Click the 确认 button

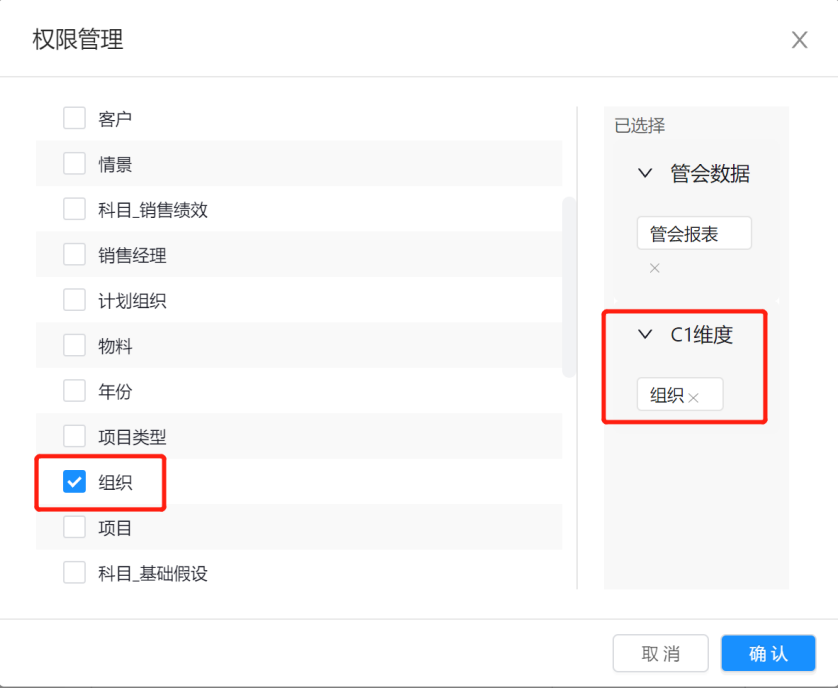click(768, 654)
